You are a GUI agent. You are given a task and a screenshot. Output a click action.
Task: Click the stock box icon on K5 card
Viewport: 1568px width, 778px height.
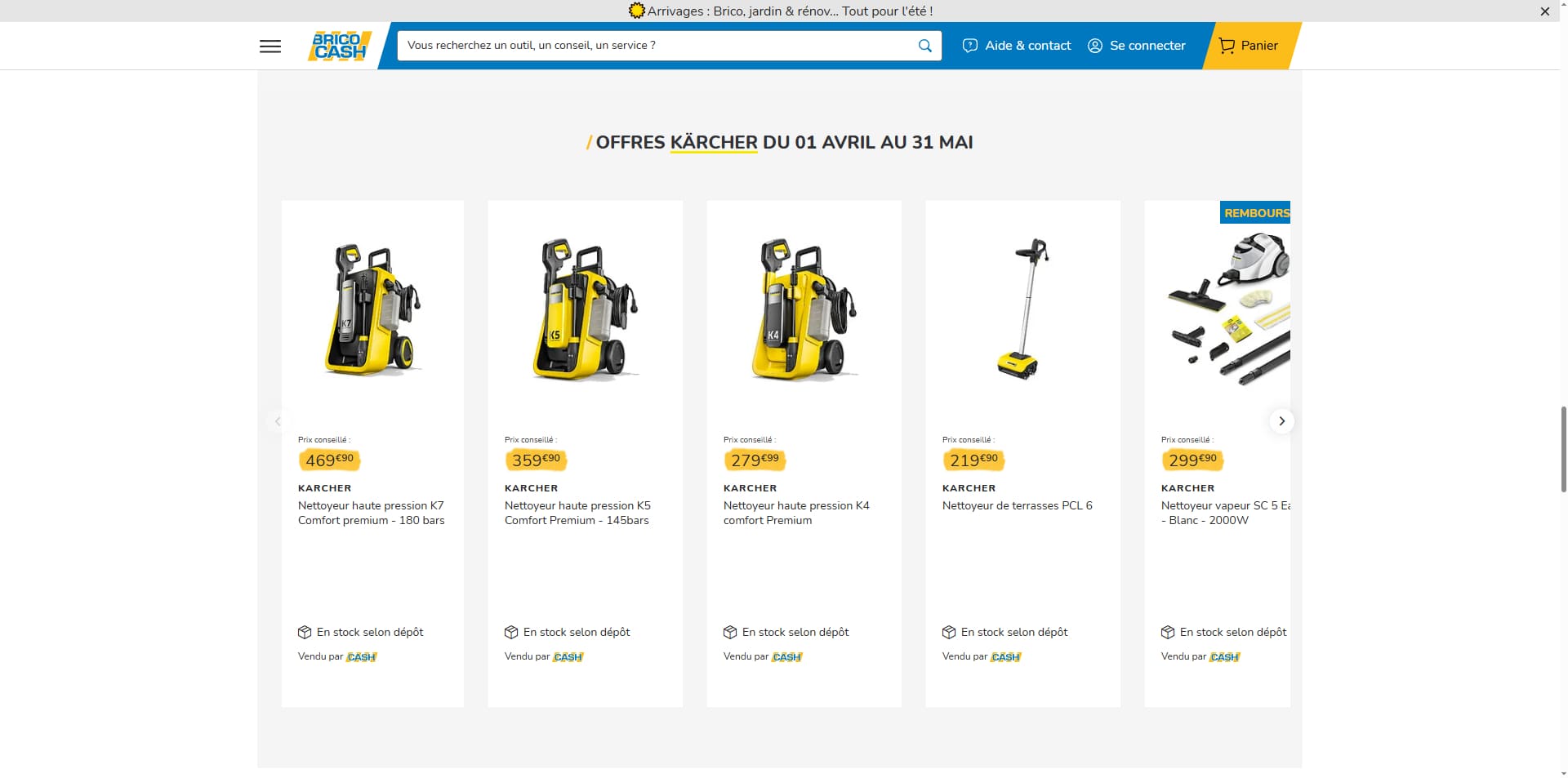[x=511, y=632]
